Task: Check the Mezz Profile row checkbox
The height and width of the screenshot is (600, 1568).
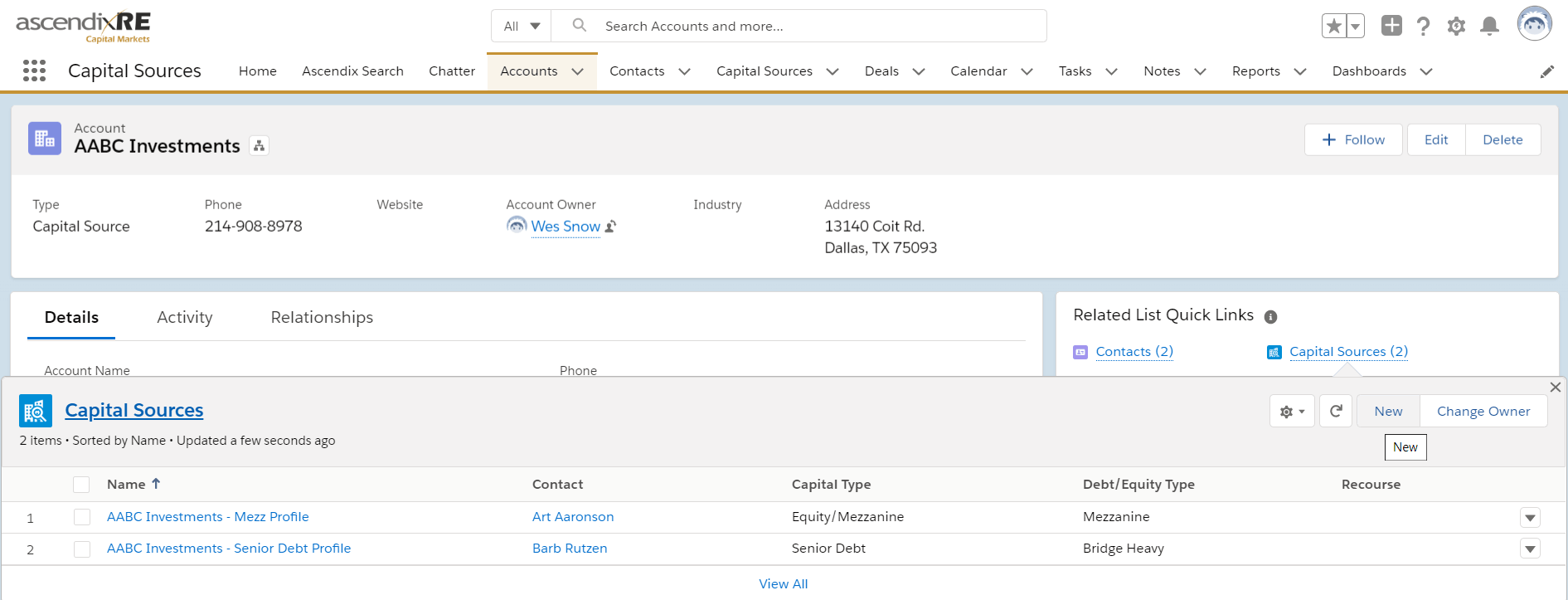Action: [x=82, y=517]
